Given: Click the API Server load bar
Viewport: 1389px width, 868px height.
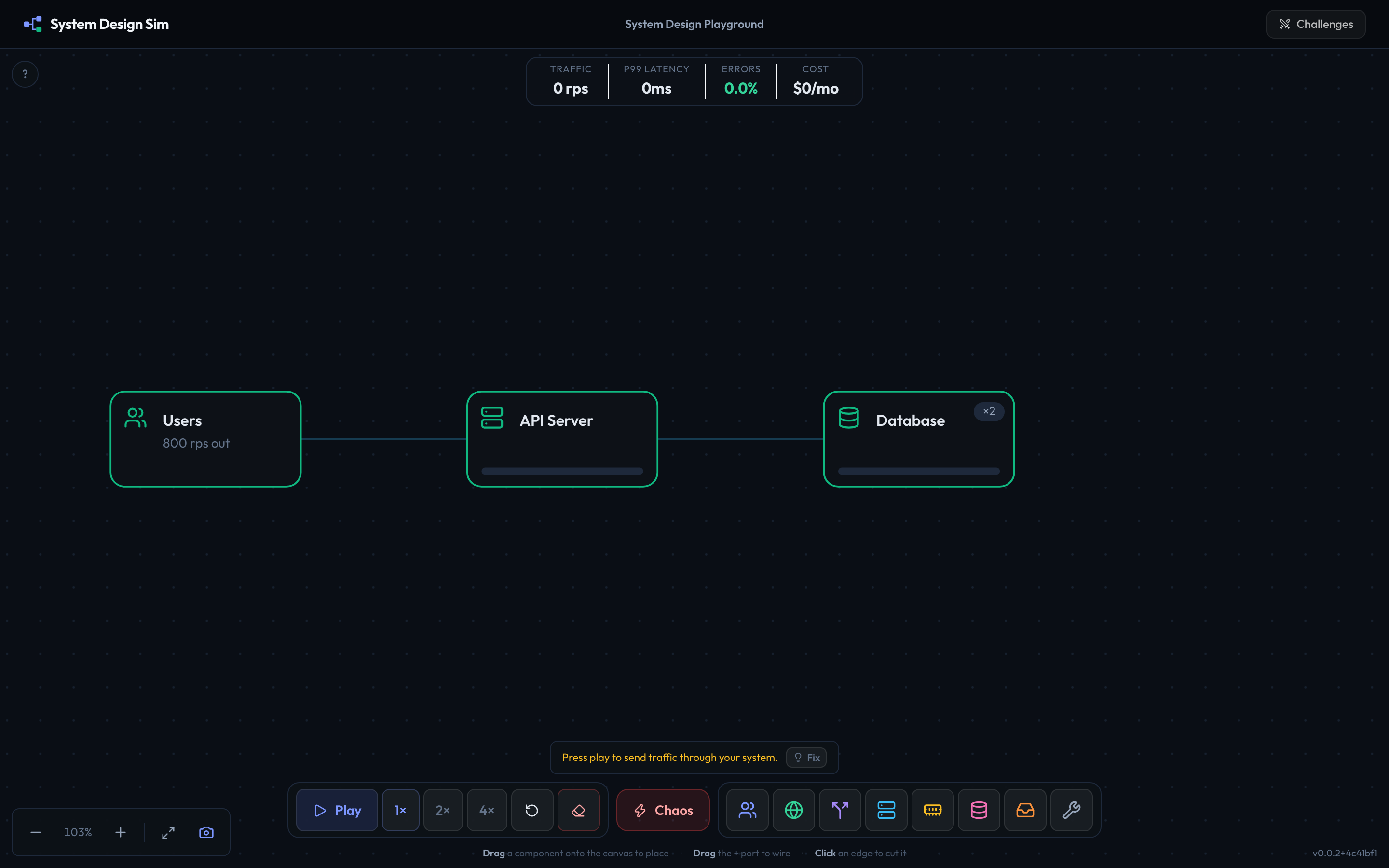Looking at the screenshot, I should (562, 471).
